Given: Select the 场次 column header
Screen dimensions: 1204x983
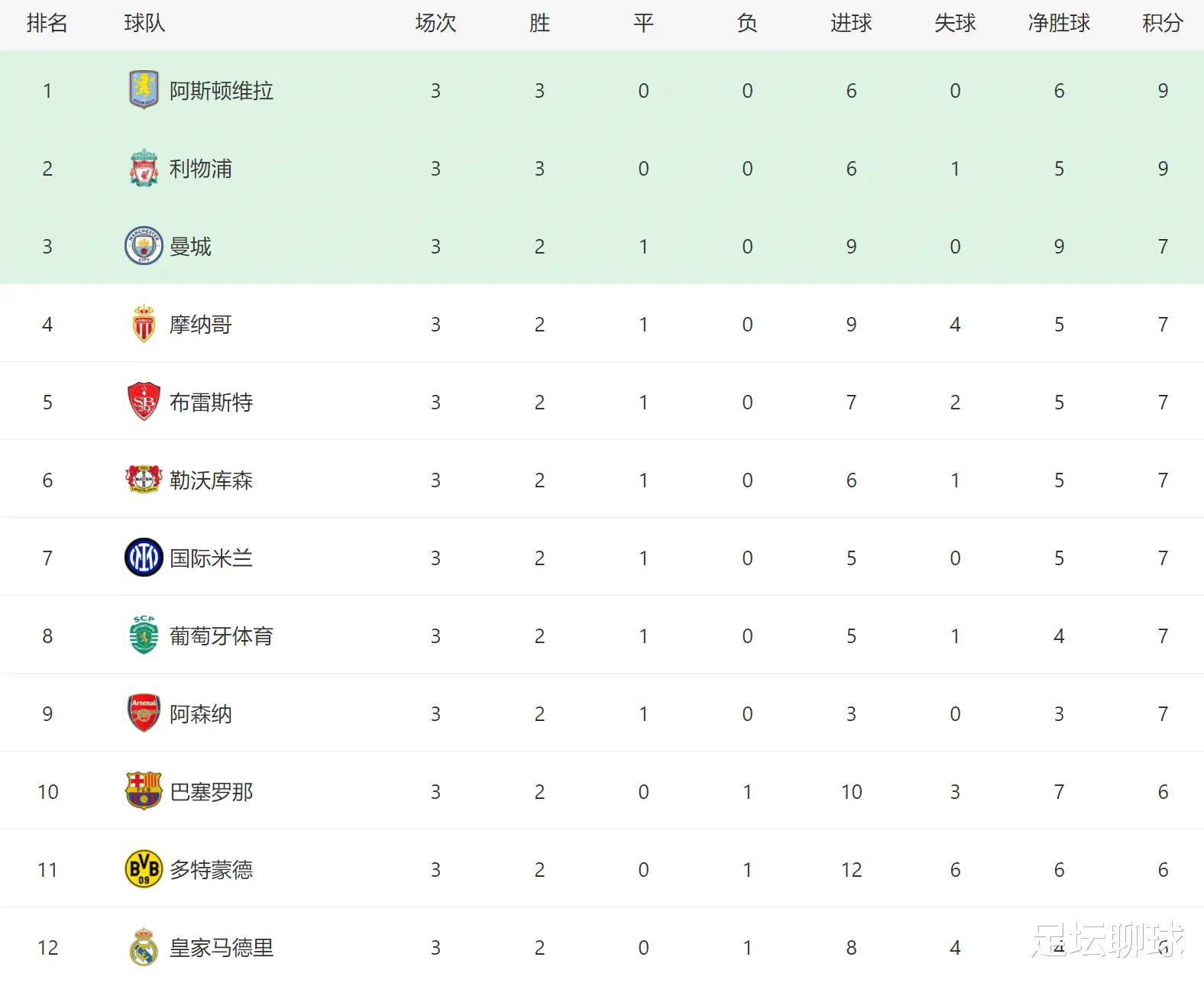Looking at the screenshot, I should (x=435, y=24).
